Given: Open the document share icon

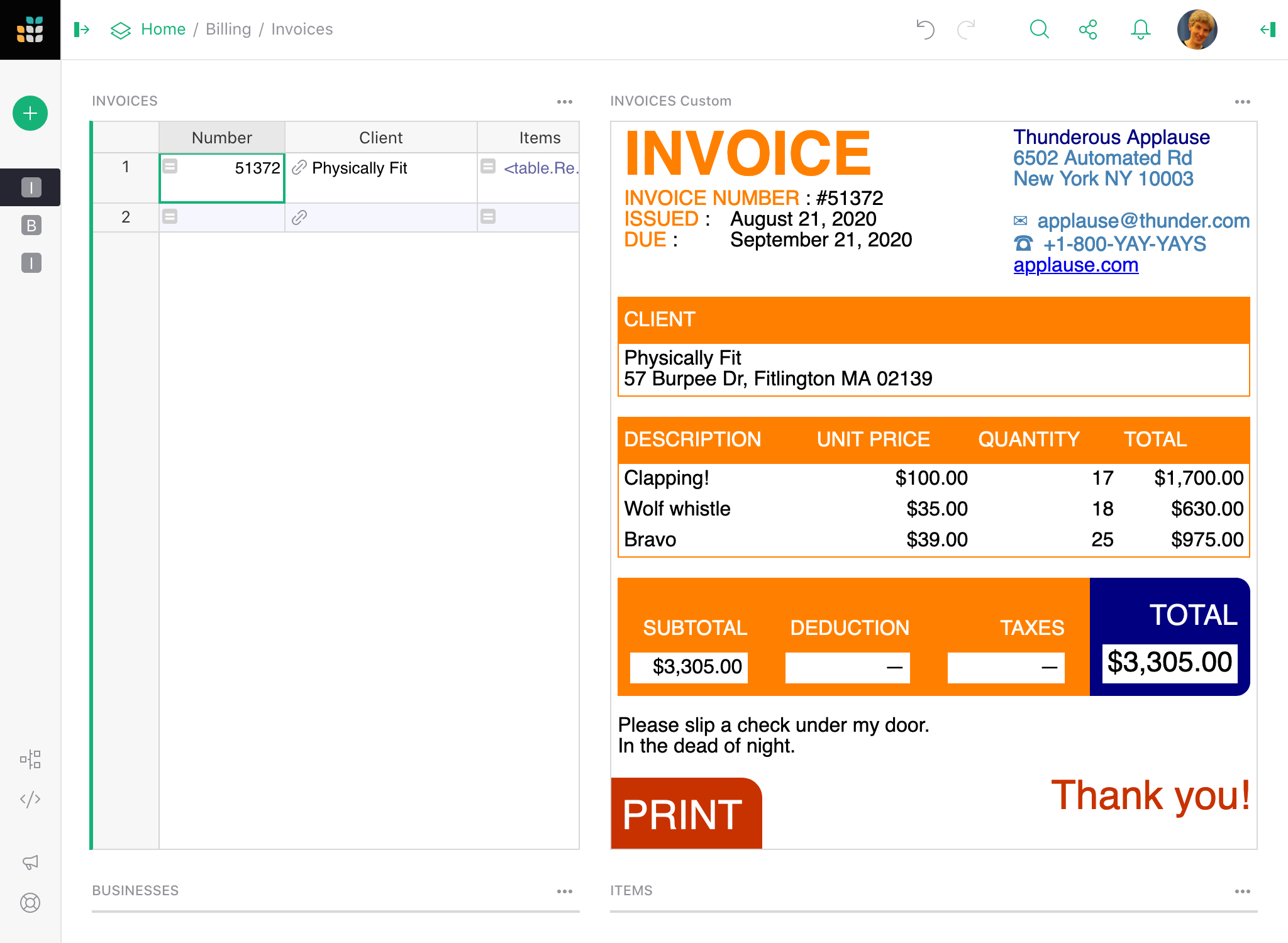Looking at the screenshot, I should click(1089, 29).
